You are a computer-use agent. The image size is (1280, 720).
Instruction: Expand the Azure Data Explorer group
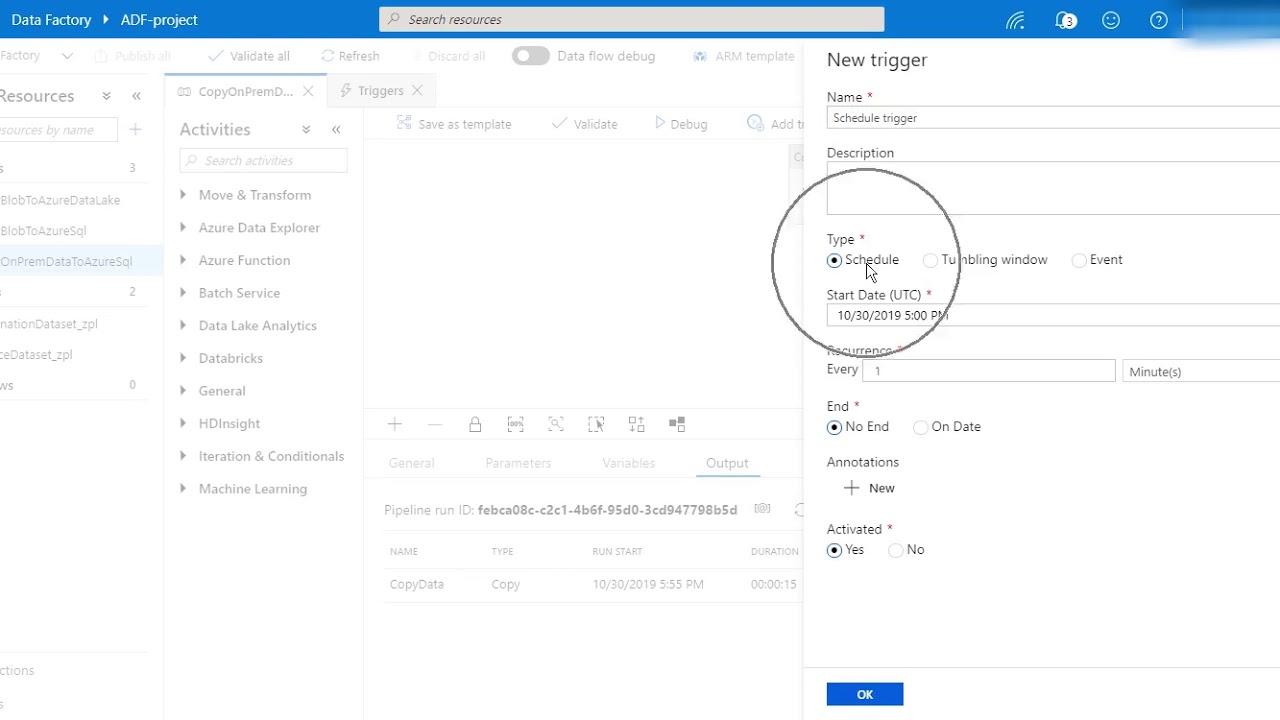click(183, 228)
